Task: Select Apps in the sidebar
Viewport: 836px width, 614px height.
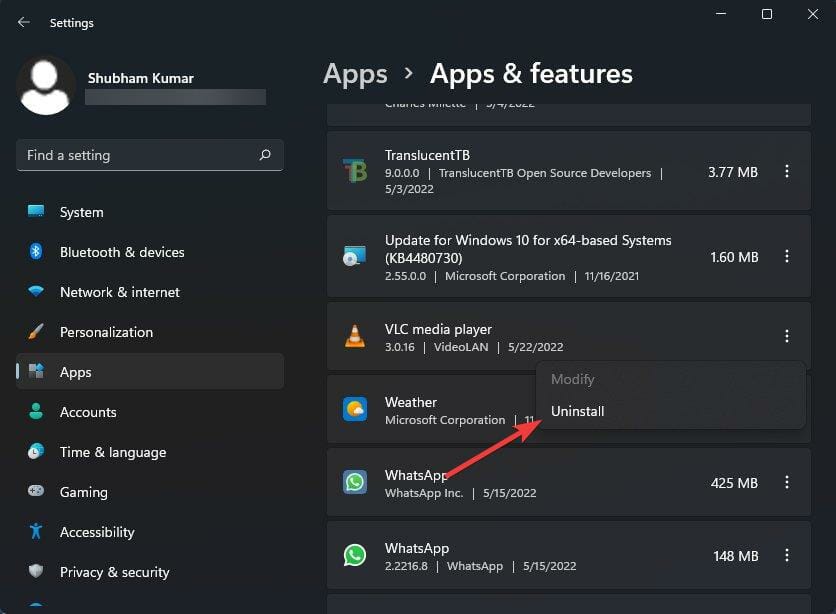Action: pyautogui.click(x=150, y=372)
